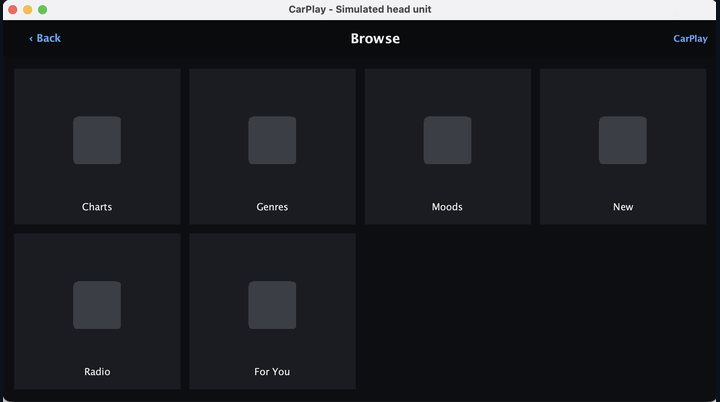Click the Browse page title
Screen dimensions: 720x402
coord(375,39)
